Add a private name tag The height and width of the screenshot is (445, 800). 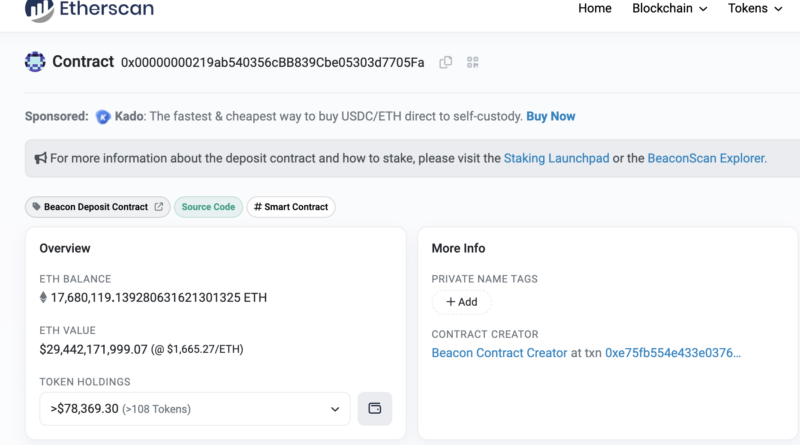click(461, 302)
